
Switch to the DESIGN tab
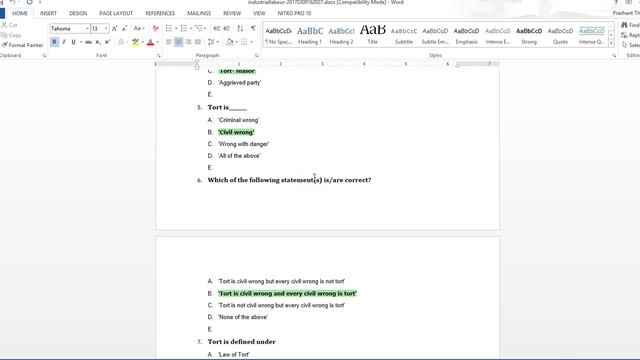pos(78,13)
